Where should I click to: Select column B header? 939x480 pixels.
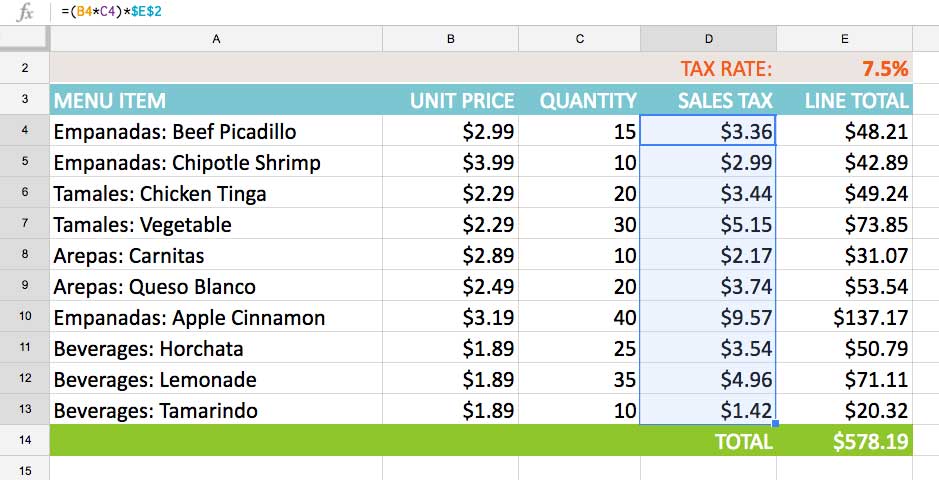tap(450, 38)
